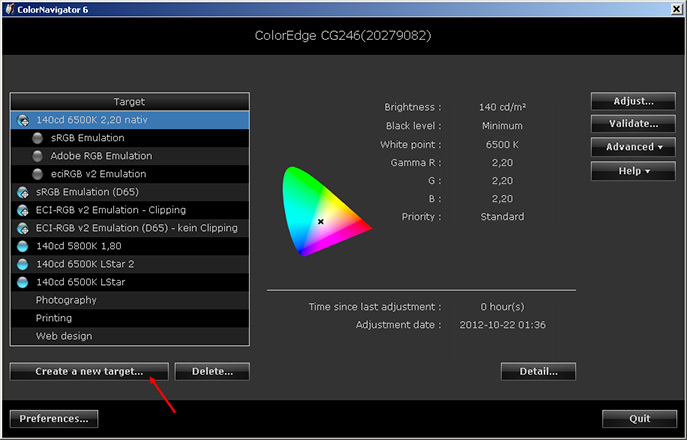Open the Advanced dropdown menu

click(633, 147)
